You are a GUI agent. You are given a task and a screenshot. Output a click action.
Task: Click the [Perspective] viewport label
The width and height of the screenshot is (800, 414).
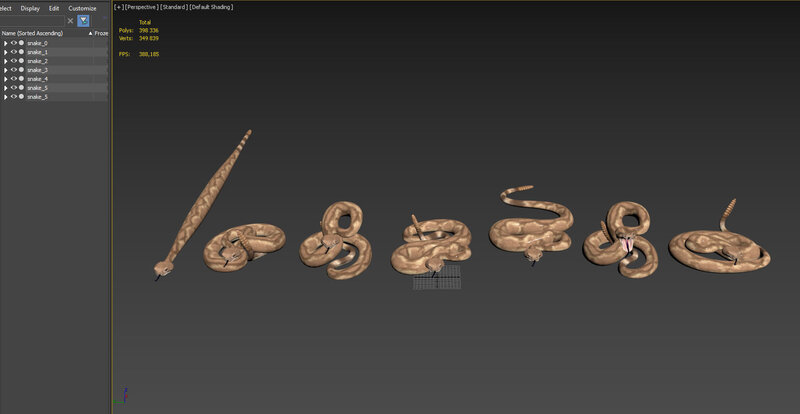(144, 6)
